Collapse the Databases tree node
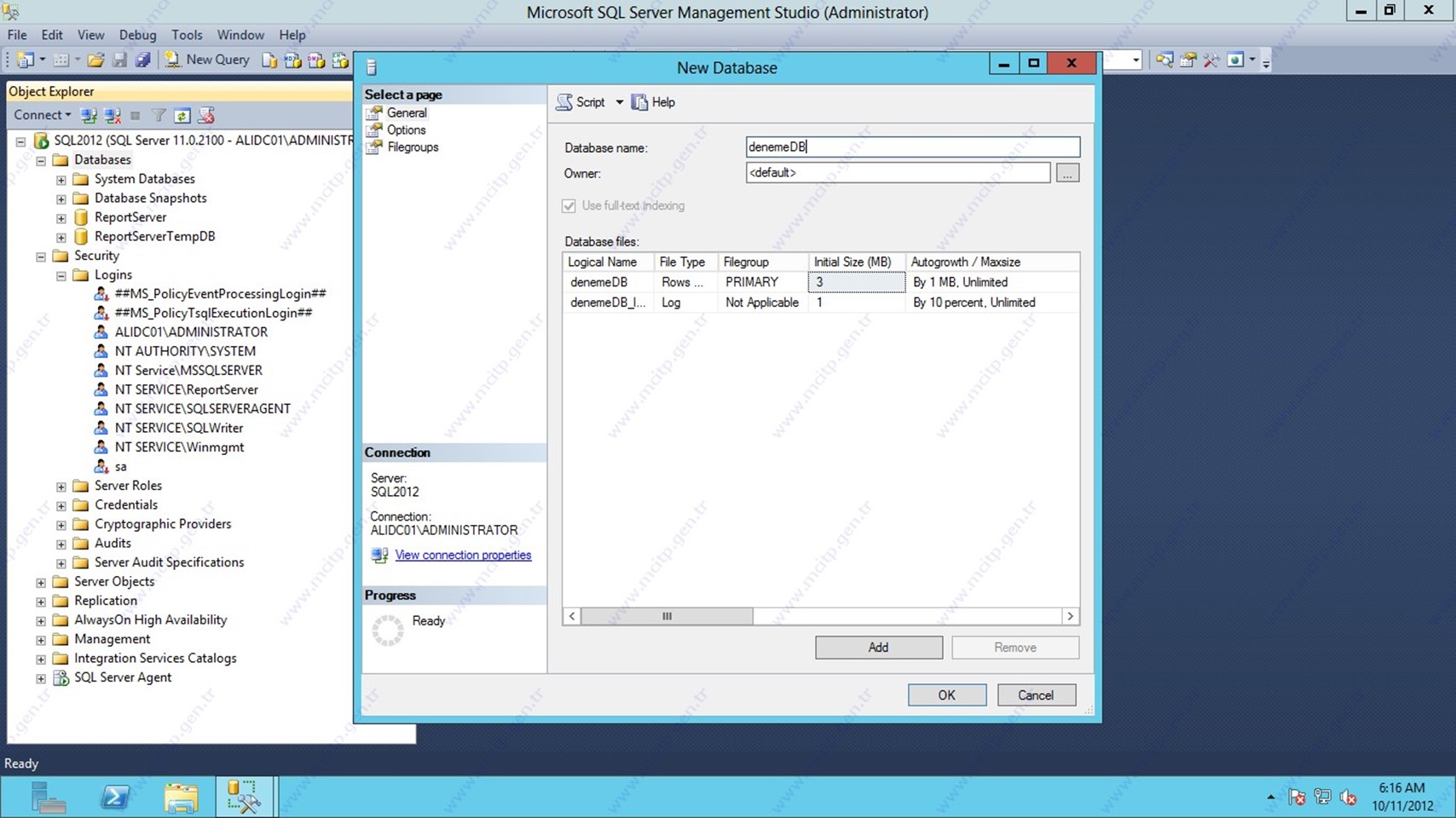 (x=41, y=160)
